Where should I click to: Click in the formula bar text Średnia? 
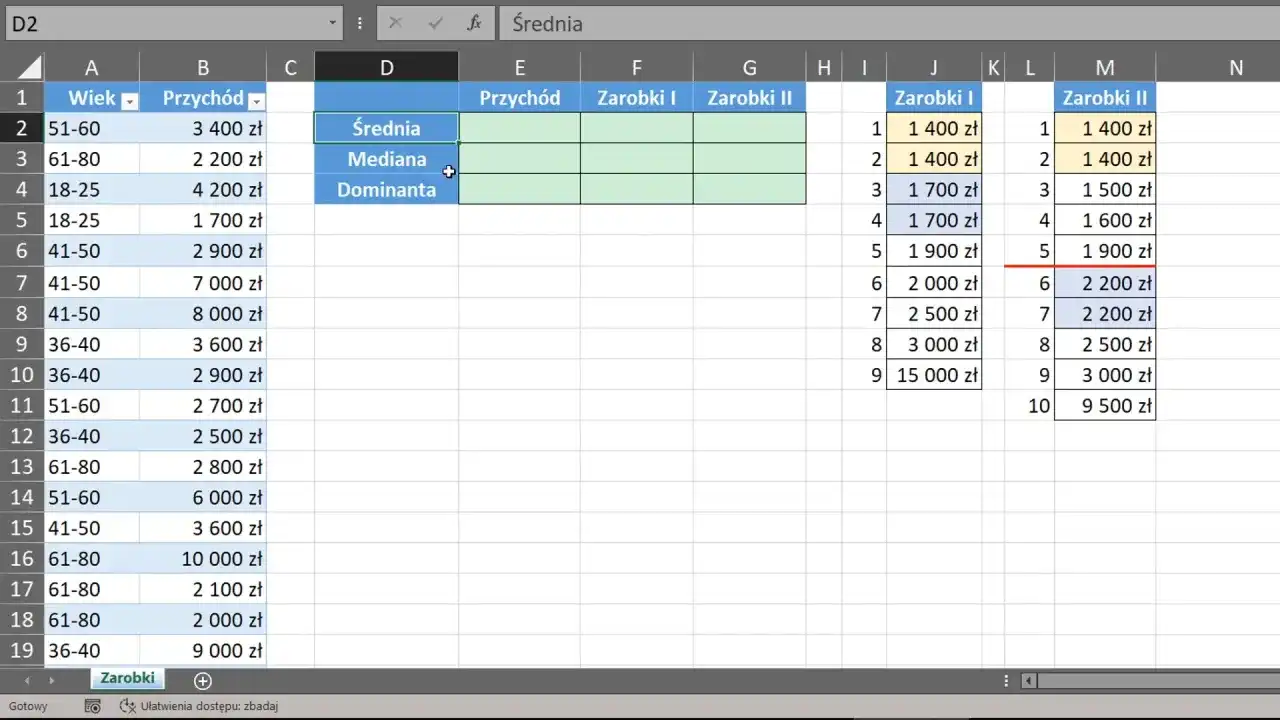pyautogui.click(x=547, y=23)
